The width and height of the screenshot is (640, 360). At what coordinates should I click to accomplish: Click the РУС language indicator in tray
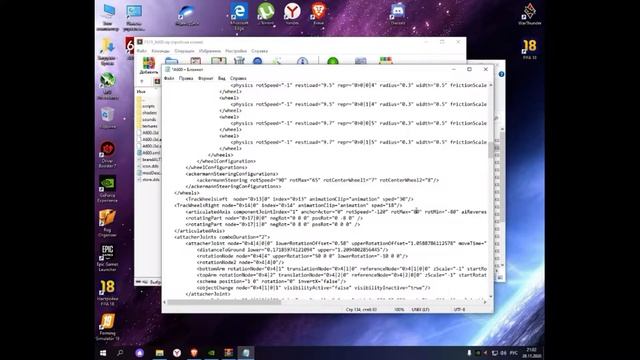coord(514,353)
